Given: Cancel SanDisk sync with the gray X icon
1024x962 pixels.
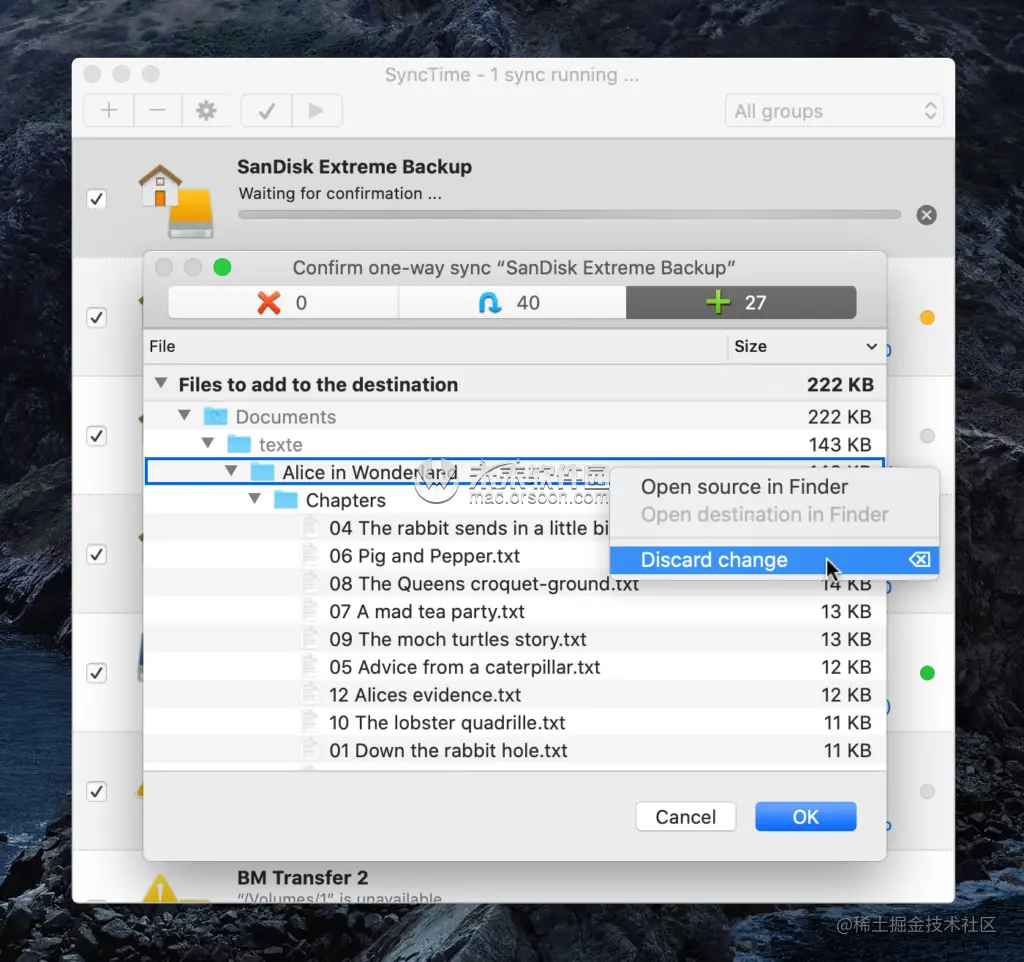Looking at the screenshot, I should [926, 215].
